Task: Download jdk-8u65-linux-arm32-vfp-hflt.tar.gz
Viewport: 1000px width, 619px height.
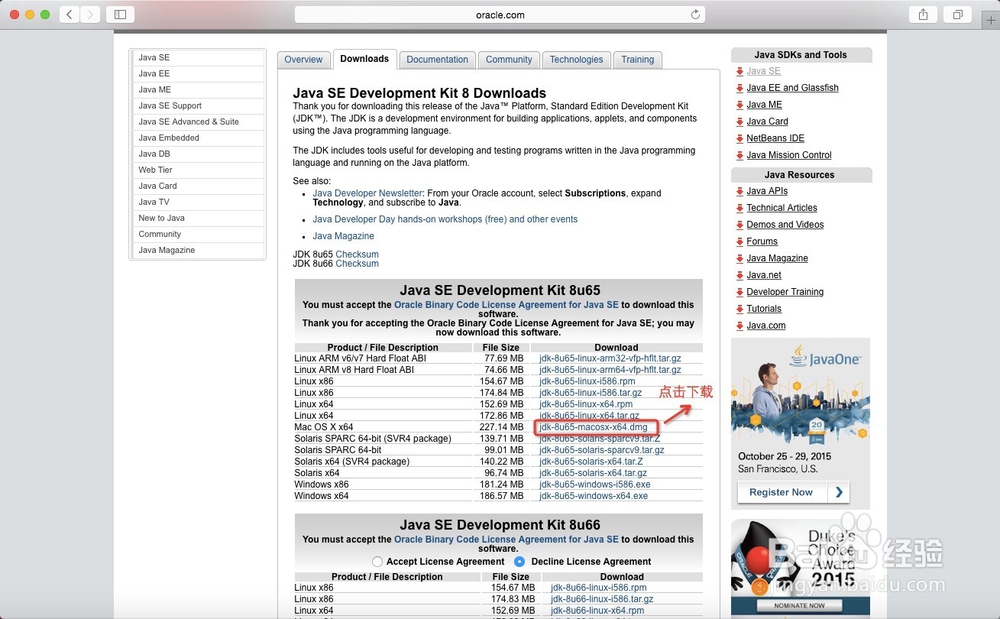Action: pyautogui.click(x=610, y=358)
